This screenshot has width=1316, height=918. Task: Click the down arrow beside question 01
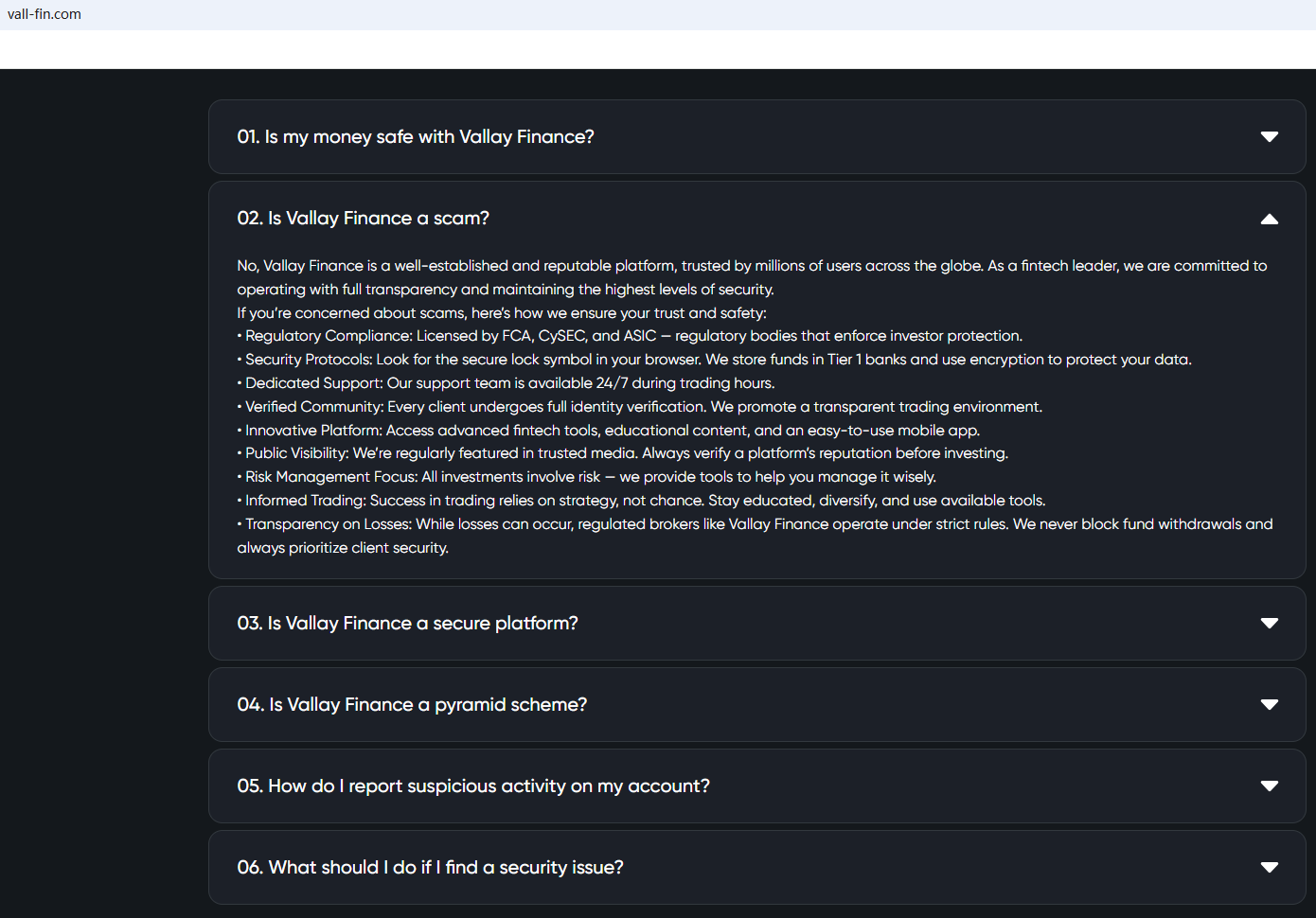1270,137
